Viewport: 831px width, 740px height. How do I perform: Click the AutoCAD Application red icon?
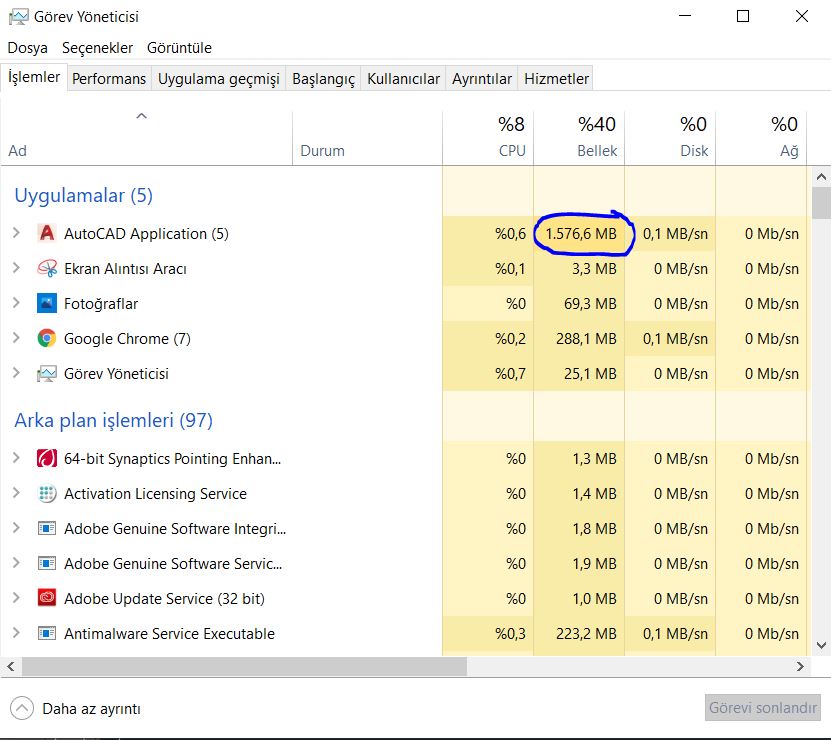coord(46,234)
